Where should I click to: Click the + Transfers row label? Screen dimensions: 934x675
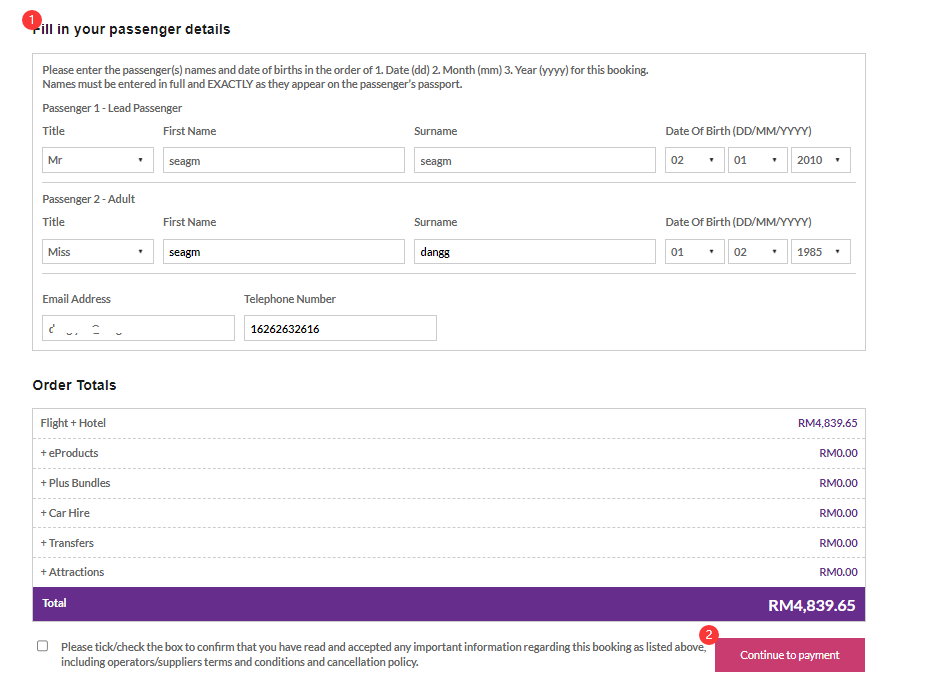[x=67, y=543]
